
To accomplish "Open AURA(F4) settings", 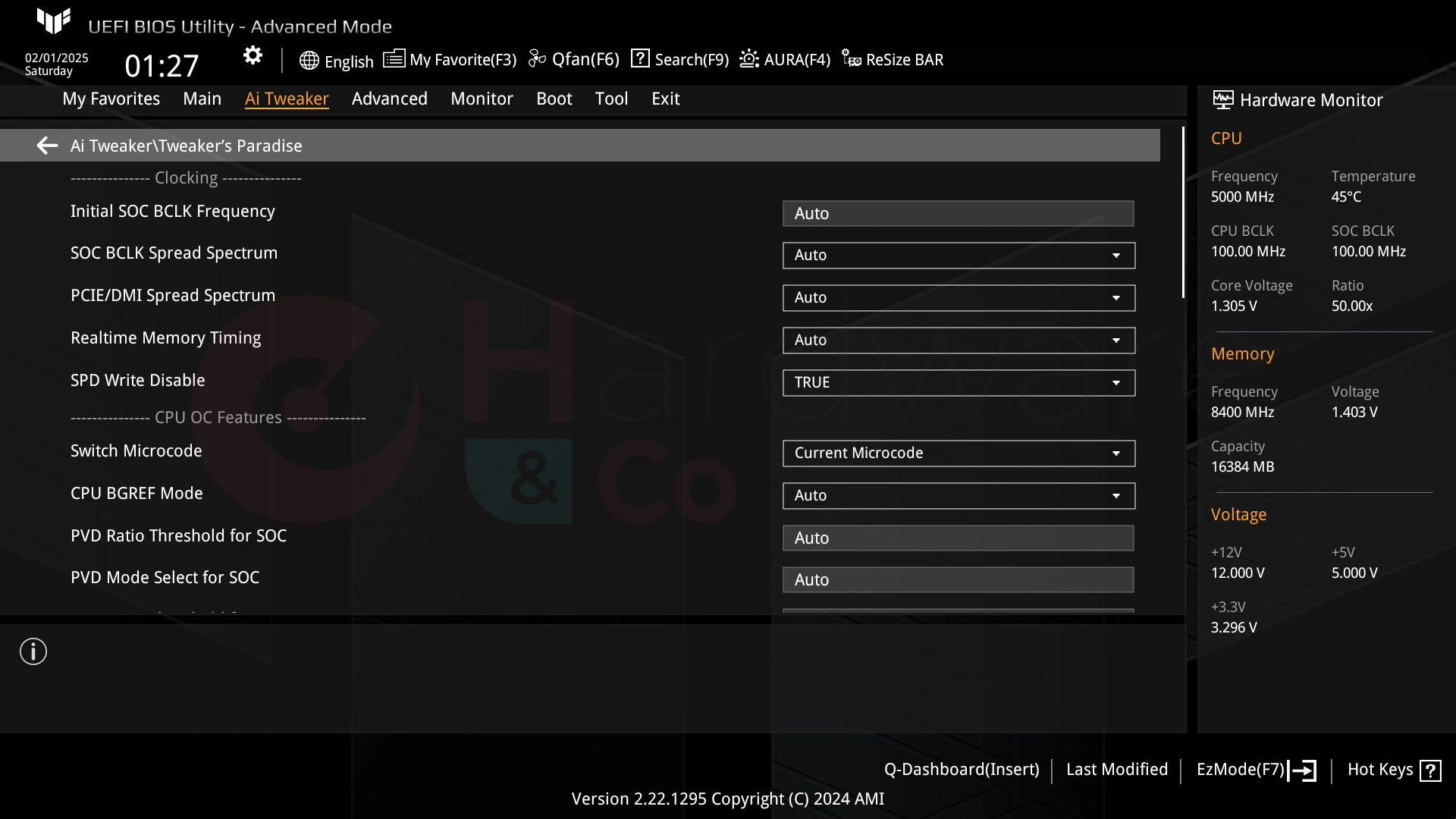I will pyautogui.click(x=797, y=59).
